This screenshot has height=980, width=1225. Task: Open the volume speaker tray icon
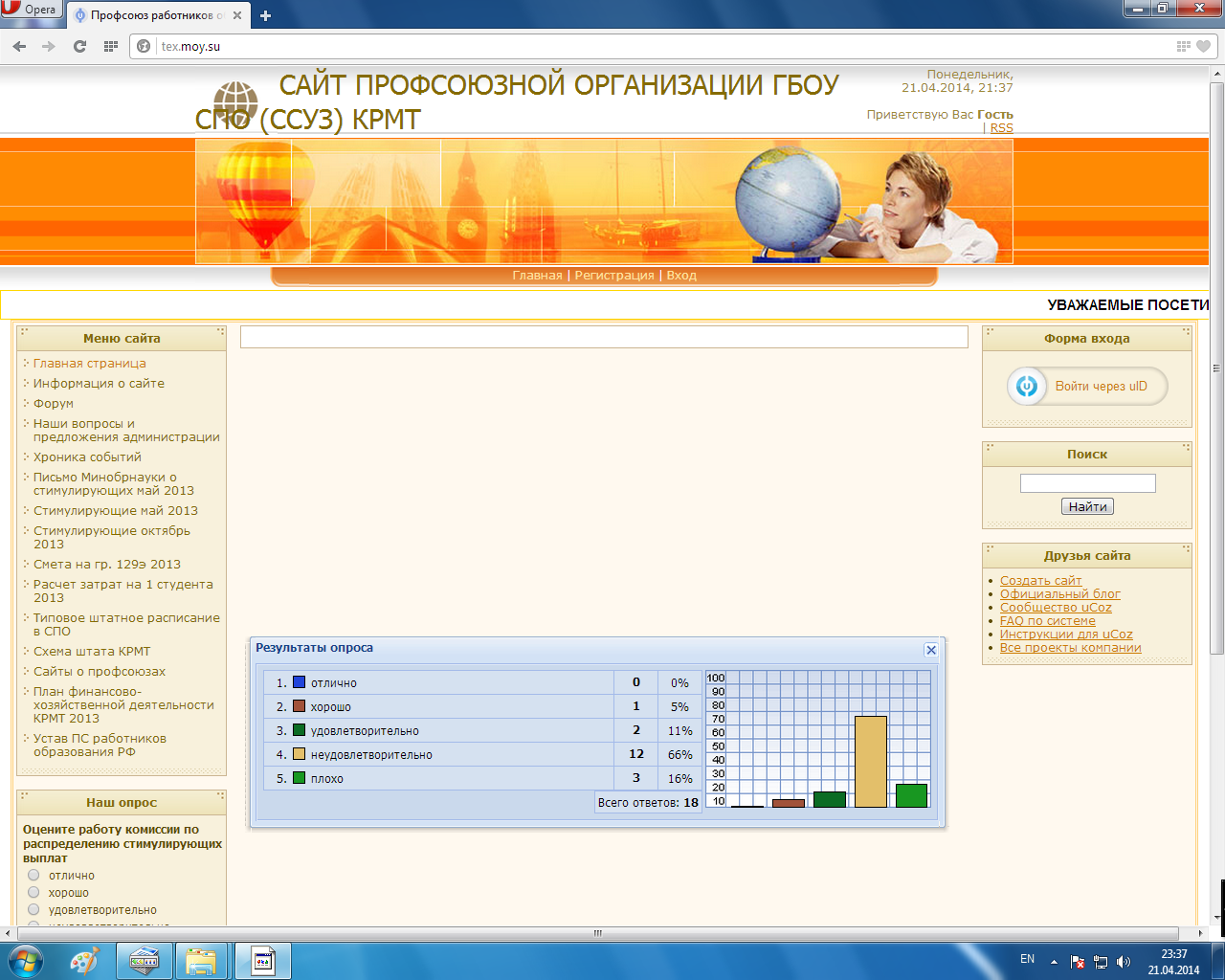(1124, 961)
